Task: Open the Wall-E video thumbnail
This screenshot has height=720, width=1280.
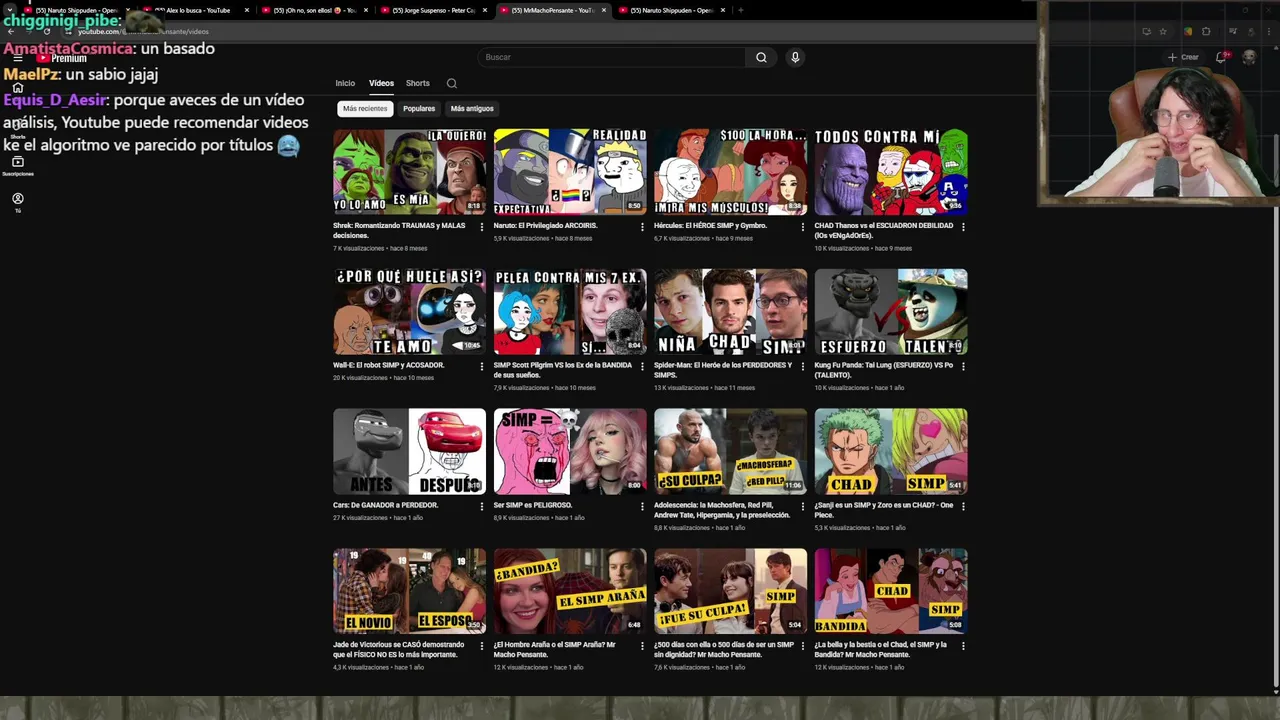Action: [x=410, y=311]
